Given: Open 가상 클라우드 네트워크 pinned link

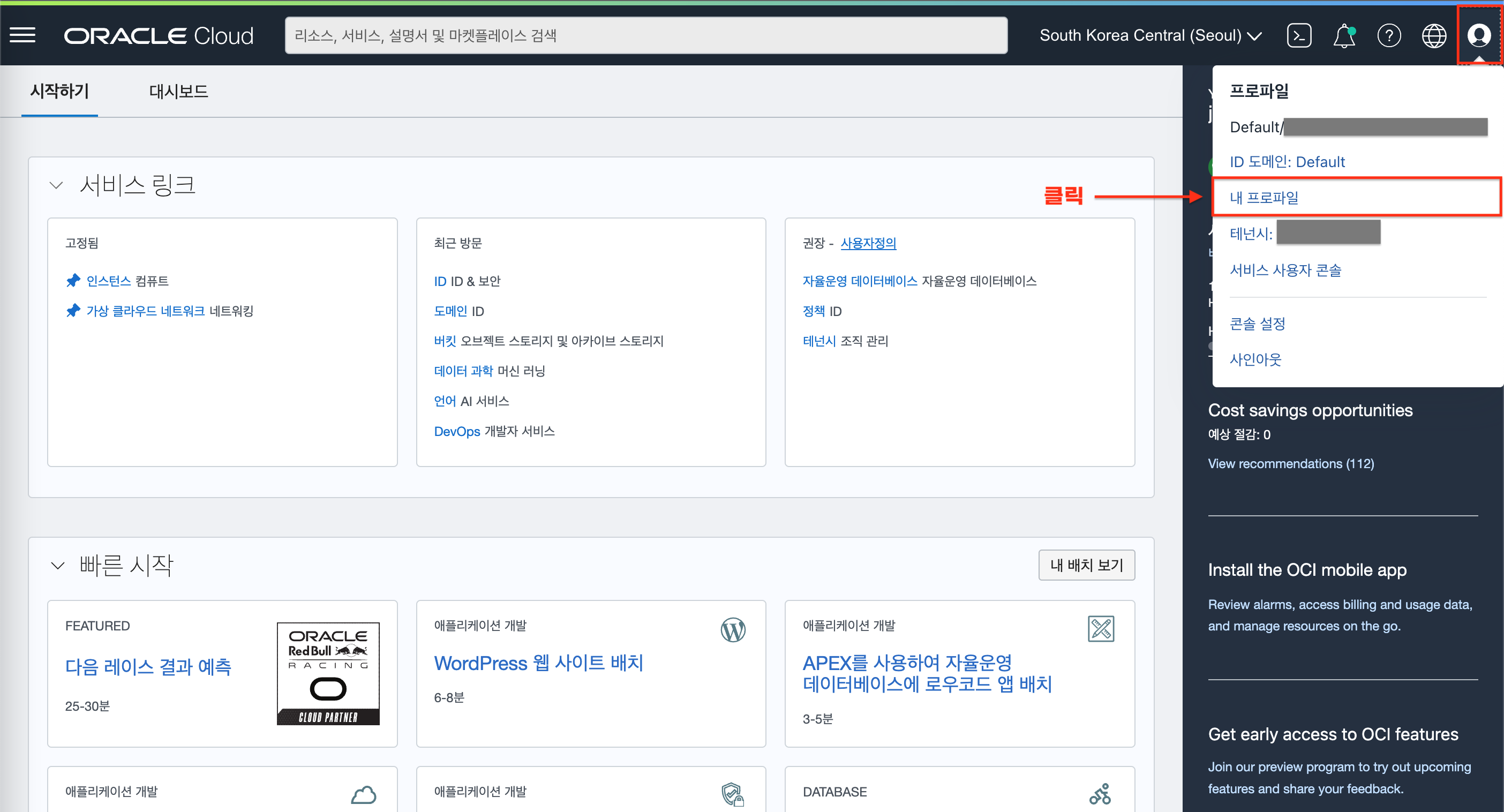Looking at the screenshot, I should [x=145, y=311].
